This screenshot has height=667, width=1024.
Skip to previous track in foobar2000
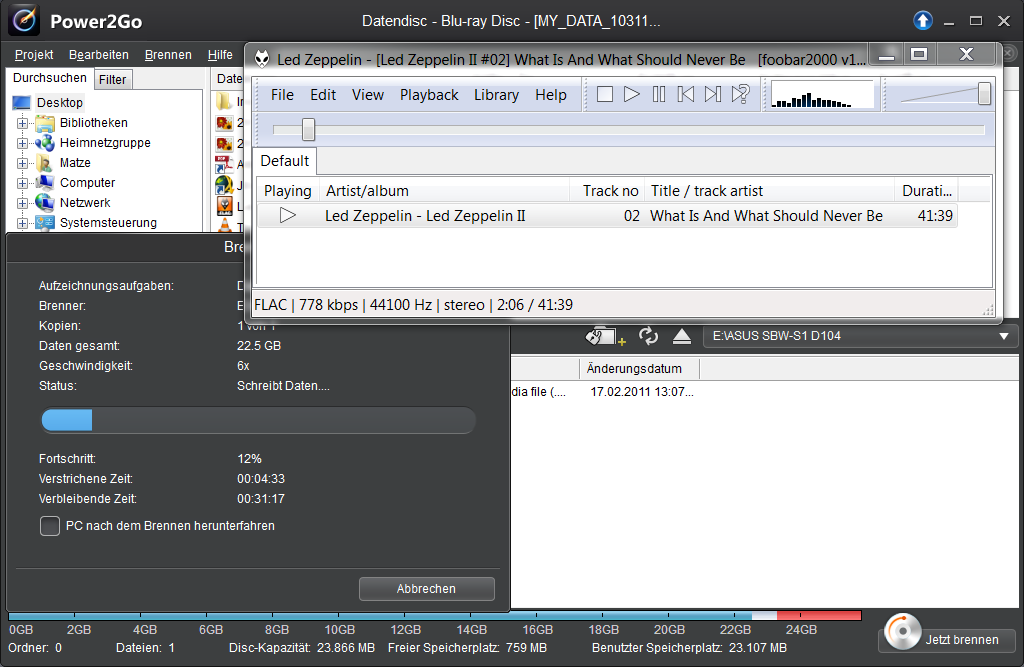pos(686,95)
